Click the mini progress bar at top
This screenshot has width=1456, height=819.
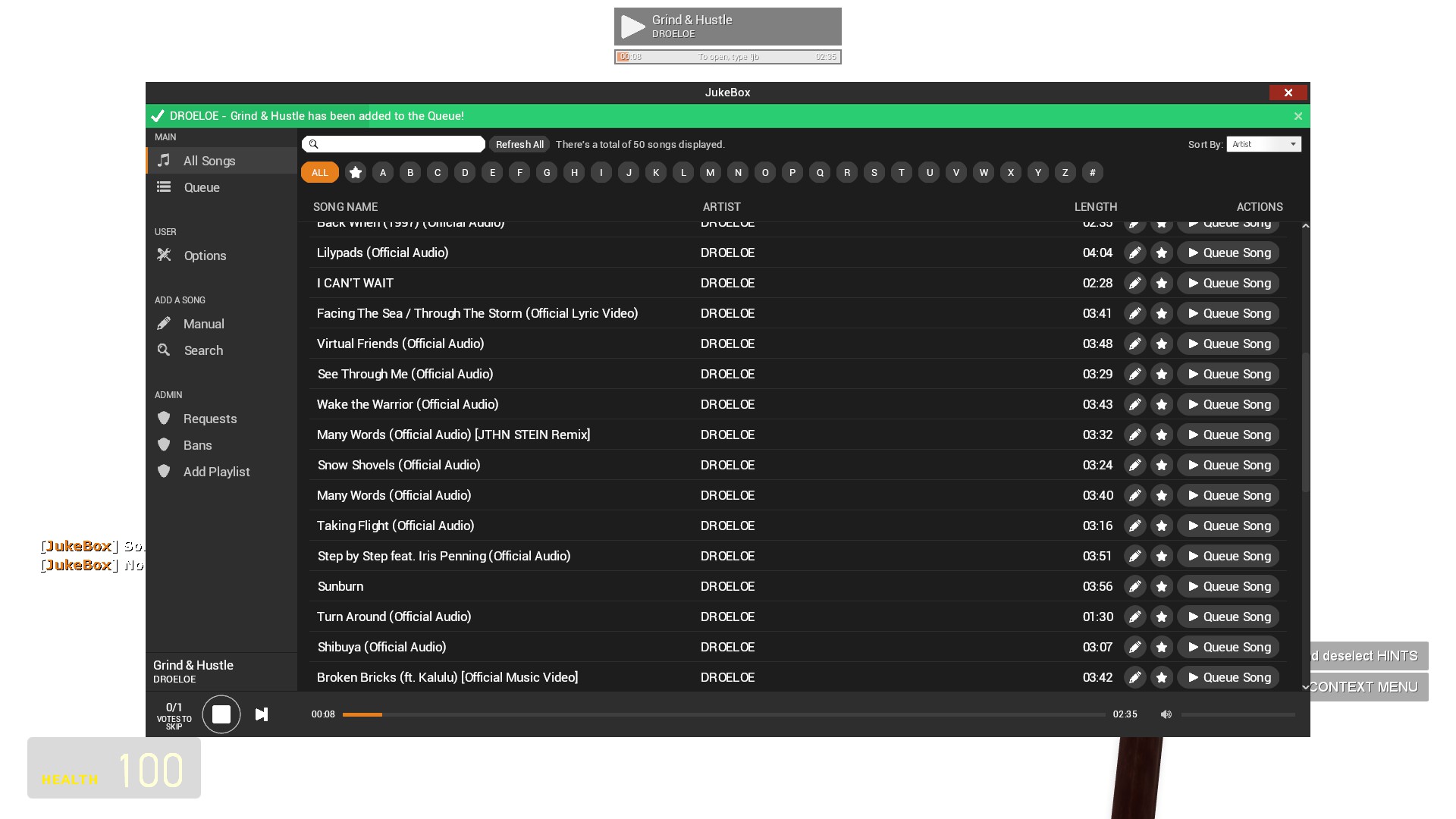728,57
